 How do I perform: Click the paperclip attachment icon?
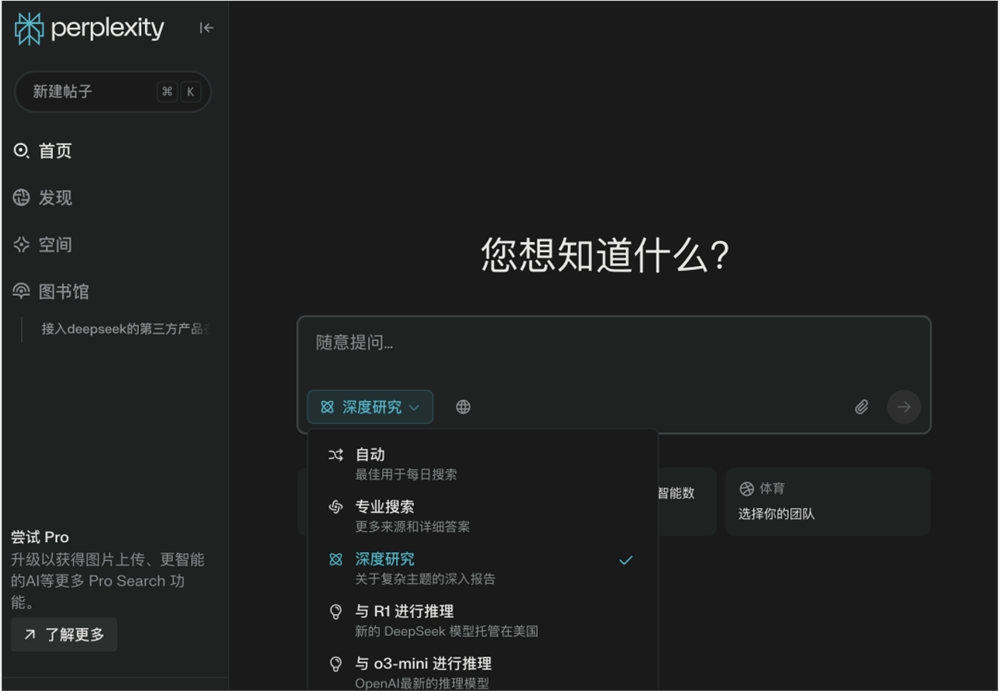pos(861,406)
